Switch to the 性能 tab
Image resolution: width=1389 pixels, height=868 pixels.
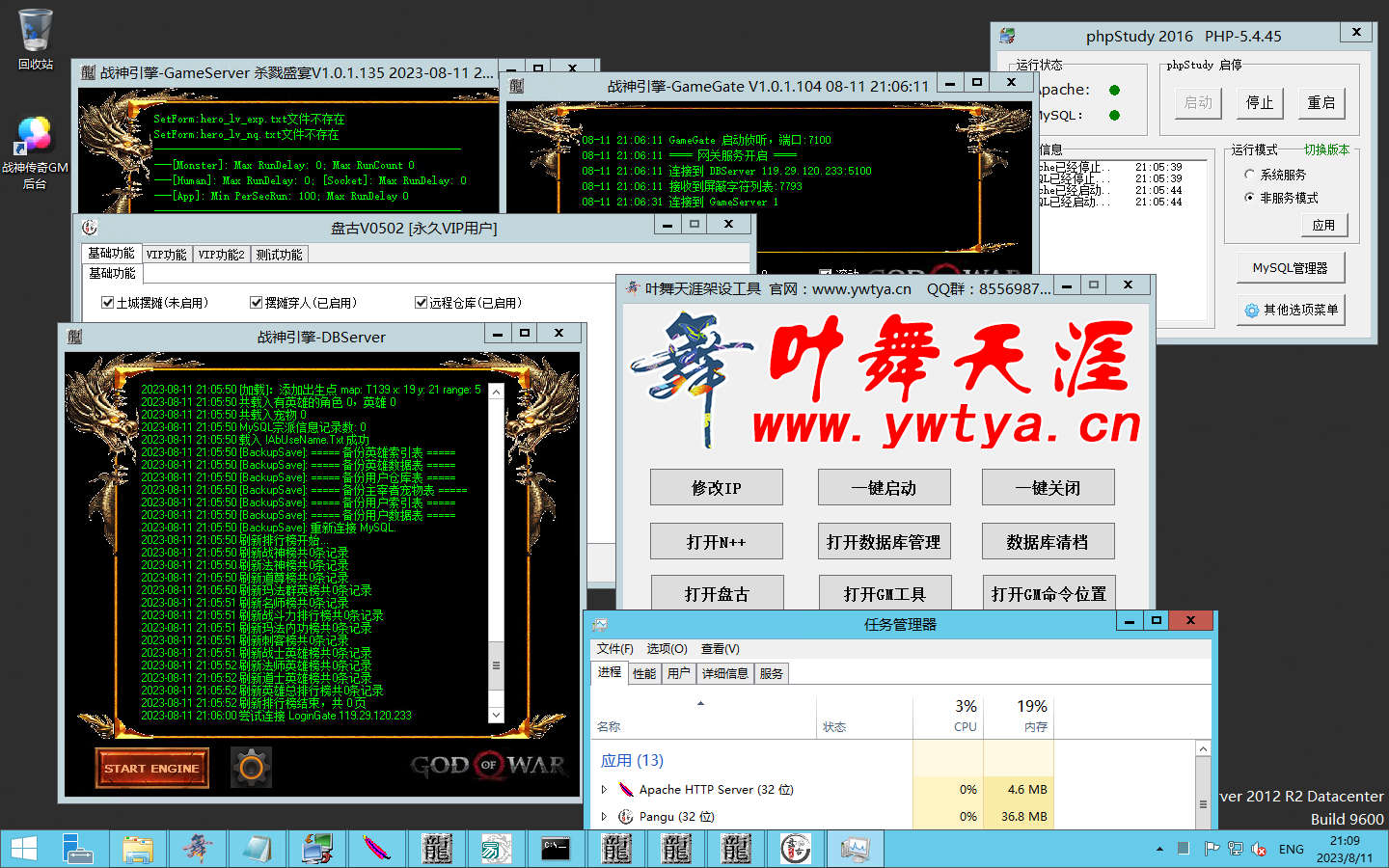644,673
